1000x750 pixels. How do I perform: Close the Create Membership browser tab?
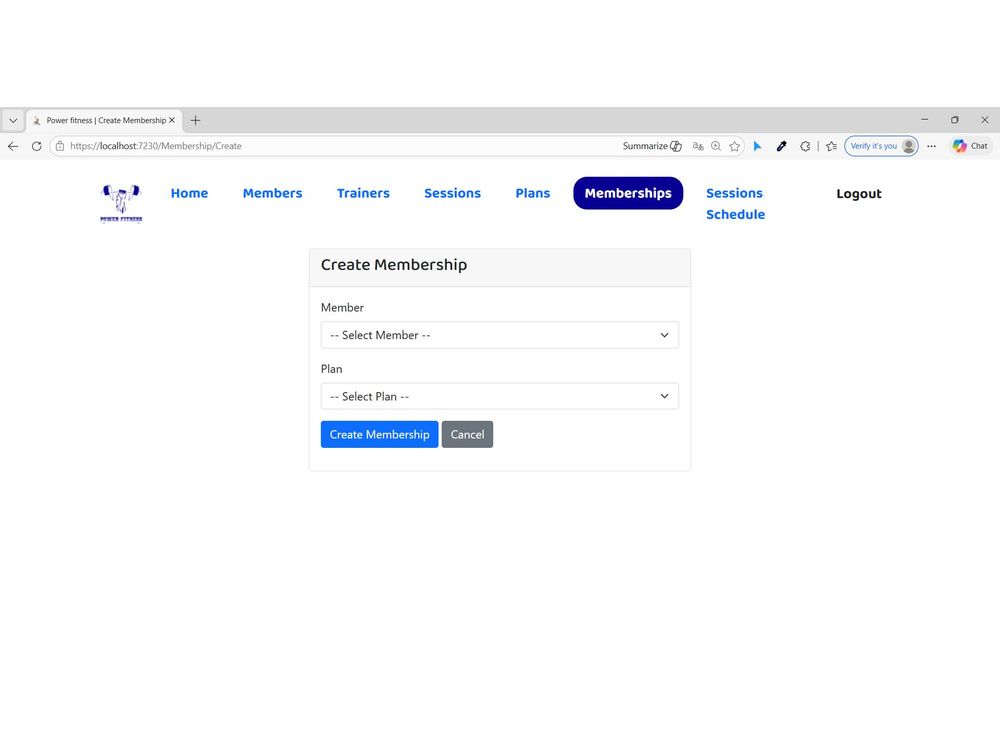[x=172, y=120]
